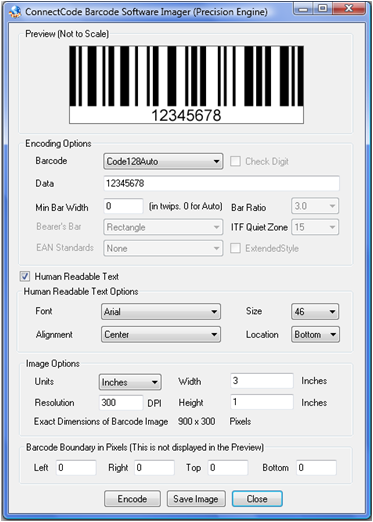This screenshot has width=373, height=522.
Task: Focus the Min Bar Width field
Action: coord(123,206)
